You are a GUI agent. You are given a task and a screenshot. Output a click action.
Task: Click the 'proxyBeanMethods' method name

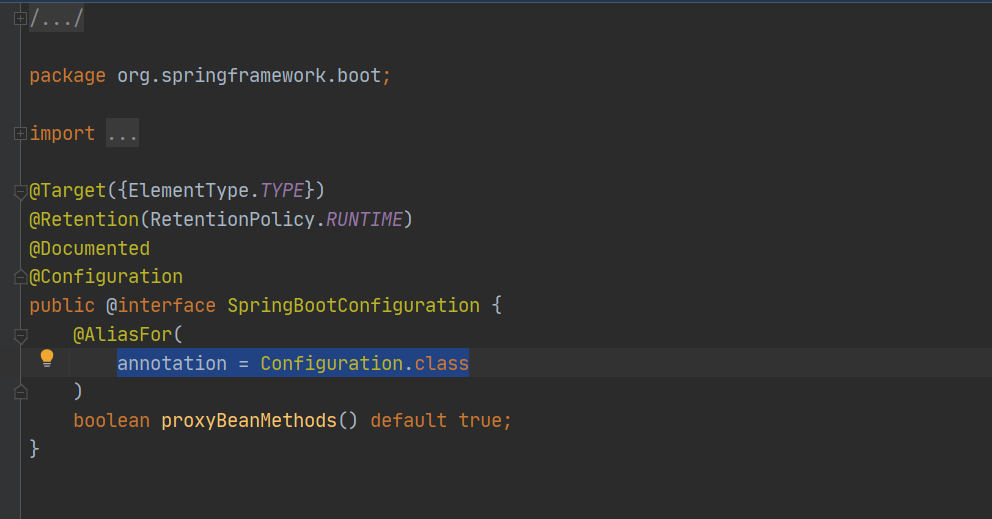click(x=249, y=421)
